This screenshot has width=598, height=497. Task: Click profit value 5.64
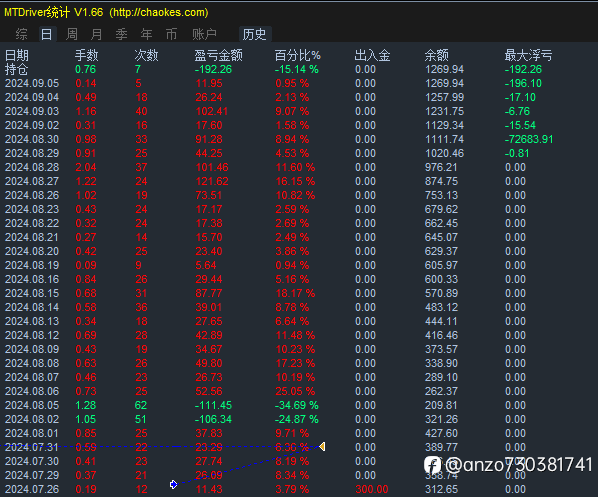point(206,265)
